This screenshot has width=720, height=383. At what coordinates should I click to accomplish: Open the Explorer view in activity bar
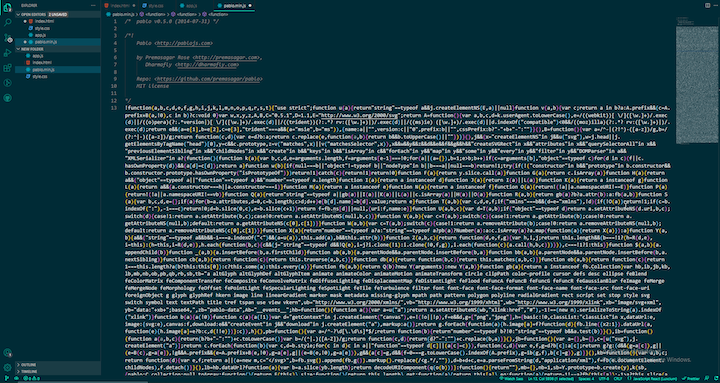(x=7, y=7)
